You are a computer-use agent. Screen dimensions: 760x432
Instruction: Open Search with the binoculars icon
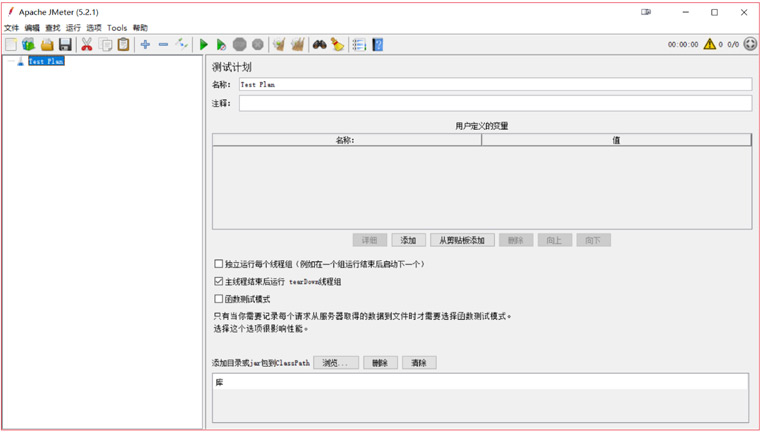[x=319, y=45]
